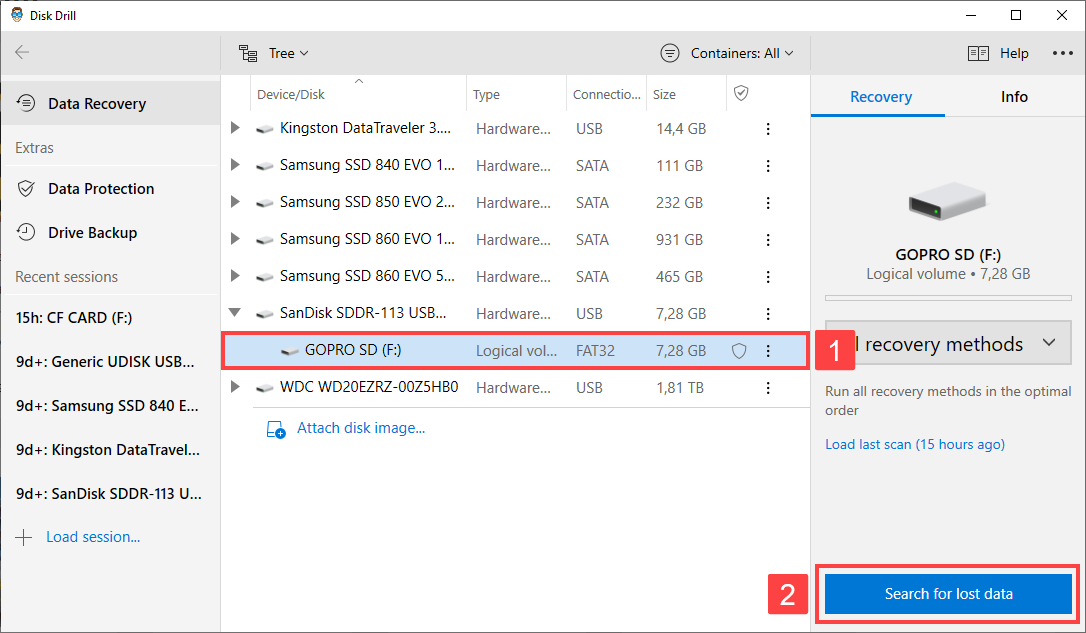Viewport: 1086px width, 633px height.
Task: Open options menu for Samsung SSD 850 EVO
Action: [768, 203]
